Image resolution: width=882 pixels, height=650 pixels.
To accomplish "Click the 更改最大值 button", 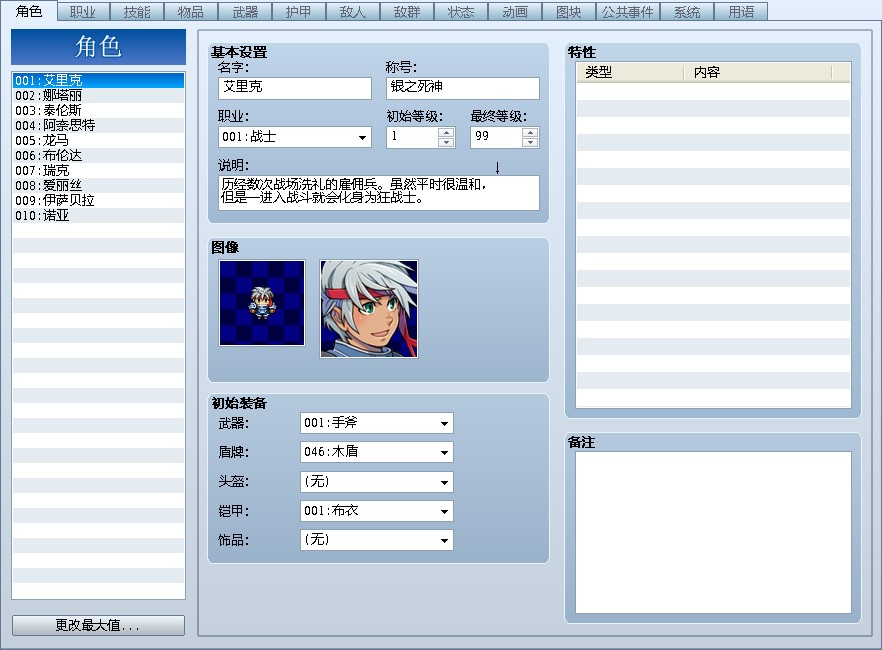I will (98, 625).
